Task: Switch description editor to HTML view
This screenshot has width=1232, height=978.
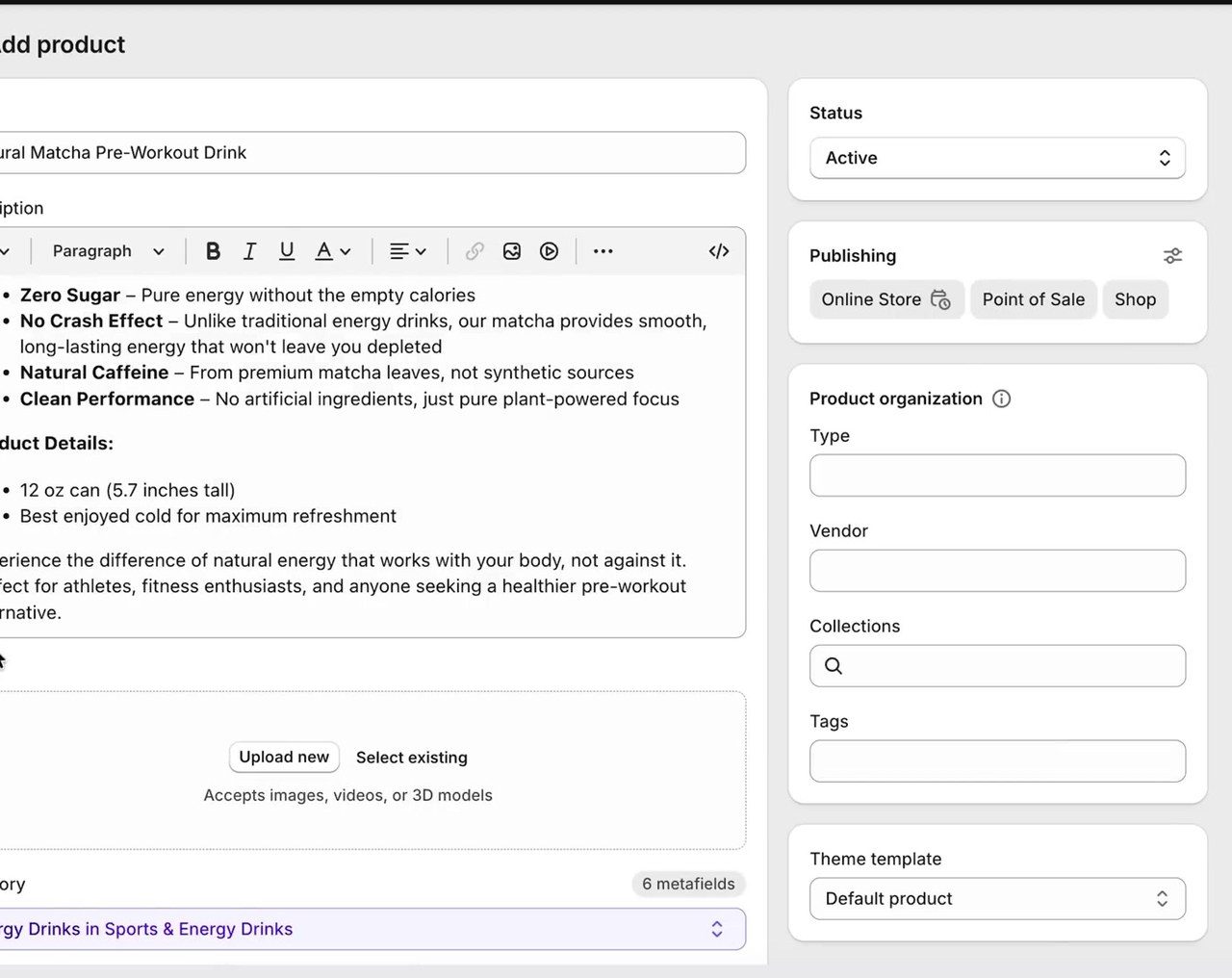Action: click(719, 251)
